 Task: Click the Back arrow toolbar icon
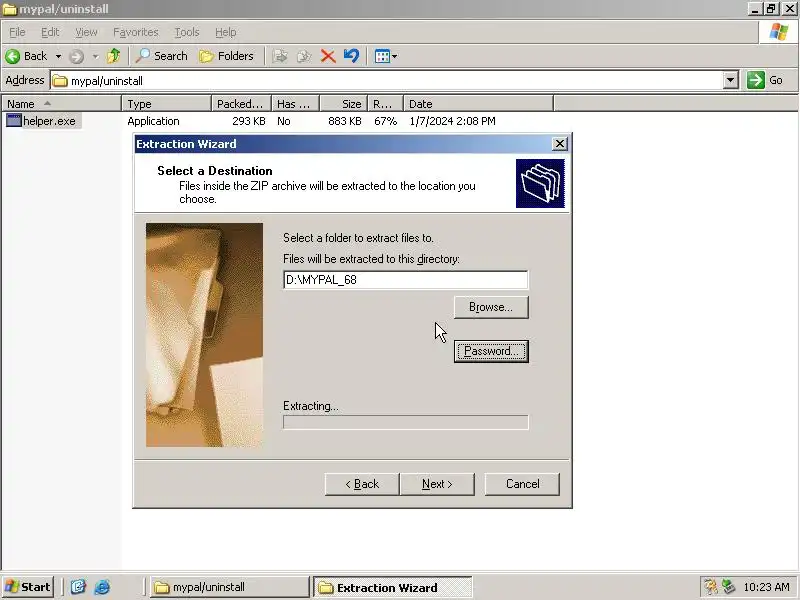(13, 56)
